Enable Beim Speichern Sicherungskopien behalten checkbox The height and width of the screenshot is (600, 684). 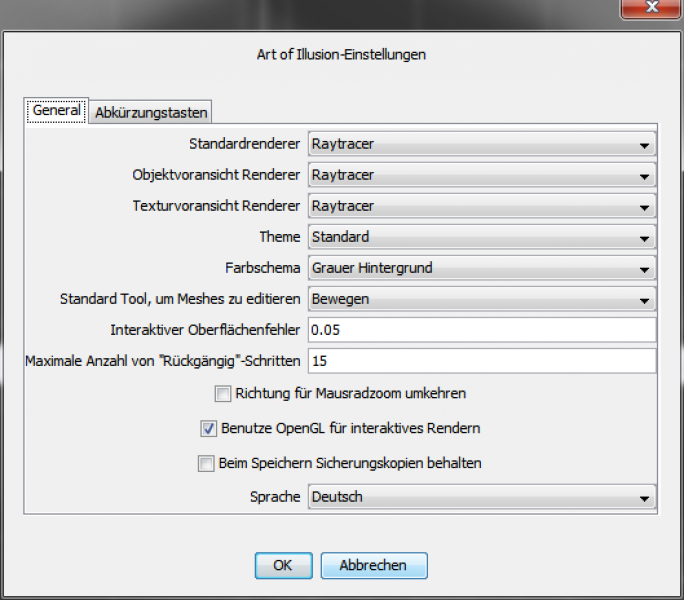[206, 463]
